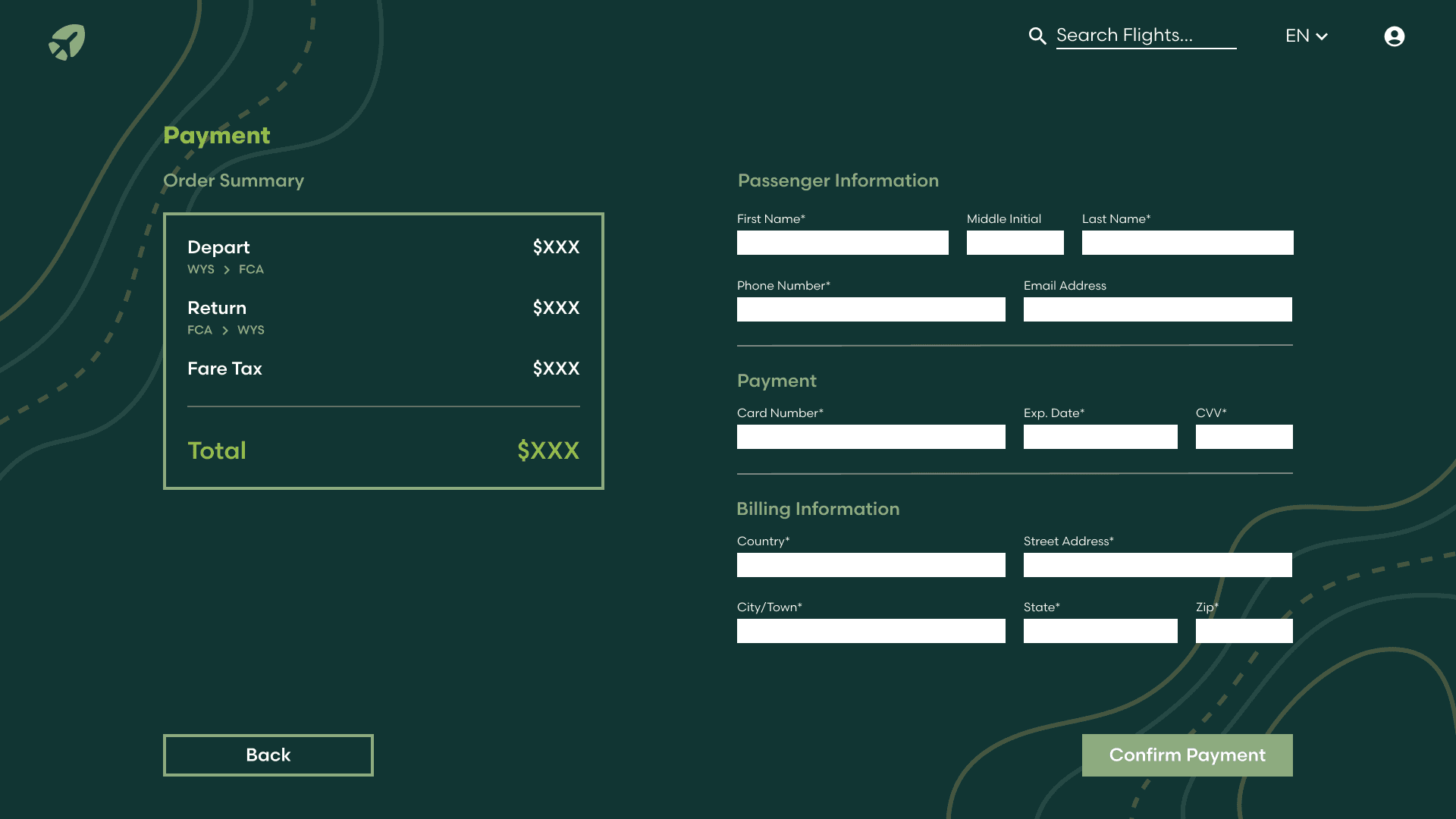Select the Card Number input
The width and height of the screenshot is (1456, 819).
[x=871, y=437]
